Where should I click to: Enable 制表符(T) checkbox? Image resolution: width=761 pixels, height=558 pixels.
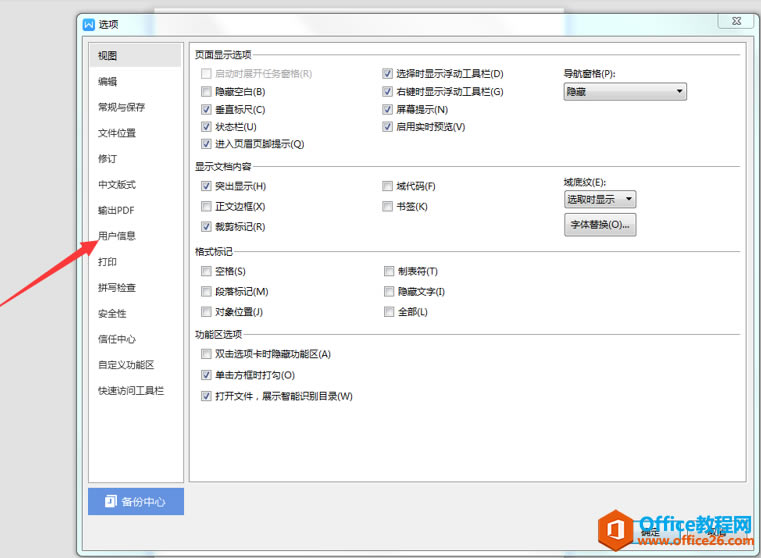[x=389, y=271]
